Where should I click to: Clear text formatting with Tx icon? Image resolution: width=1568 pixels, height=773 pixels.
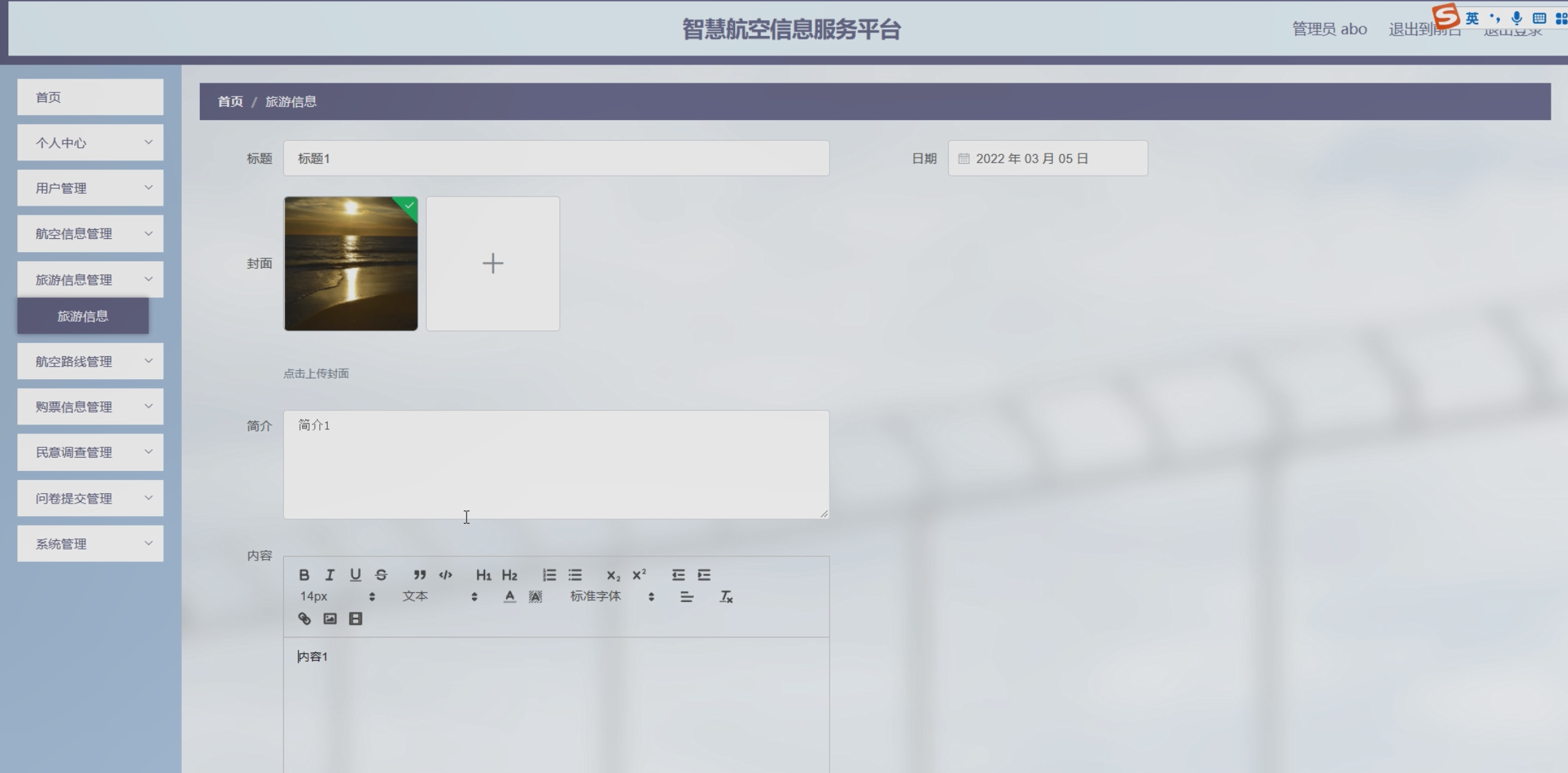coord(726,597)
